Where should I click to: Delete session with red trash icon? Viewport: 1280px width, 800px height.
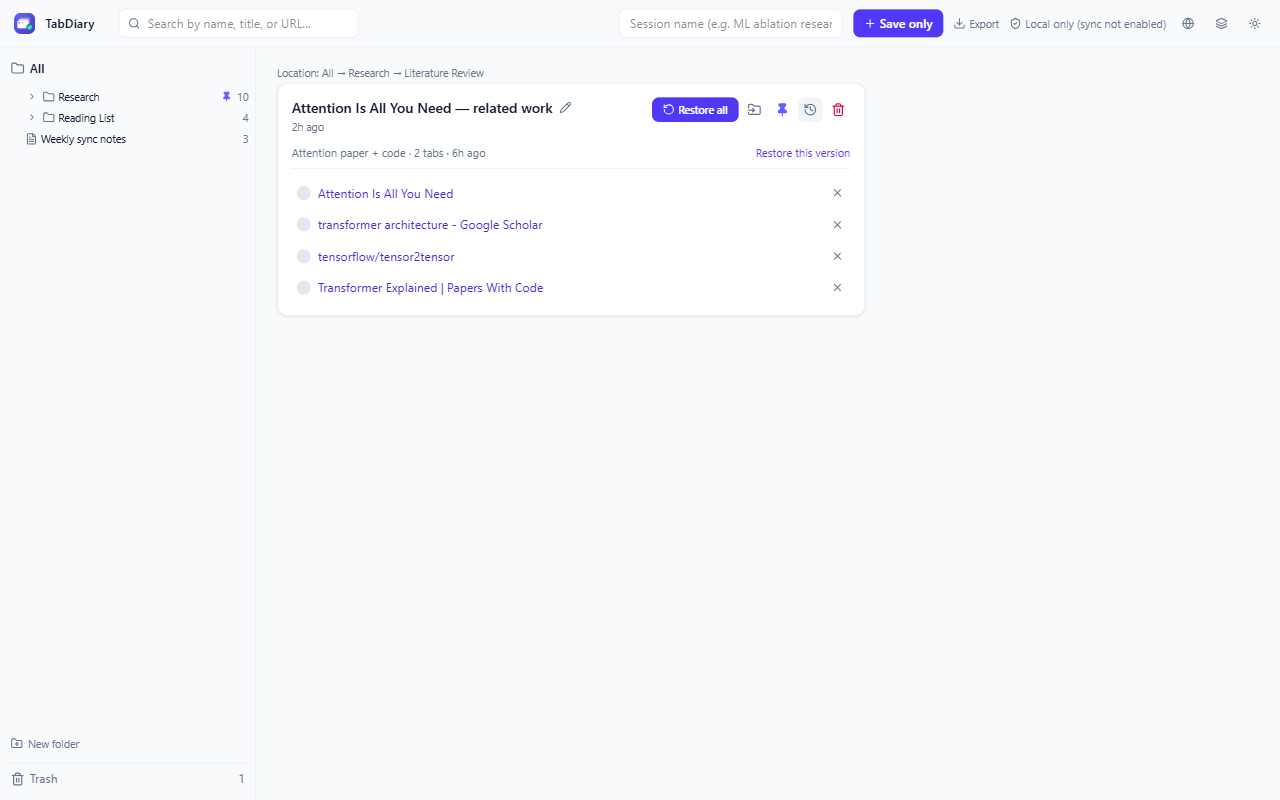pyautogui.click(x=838, y=110)
